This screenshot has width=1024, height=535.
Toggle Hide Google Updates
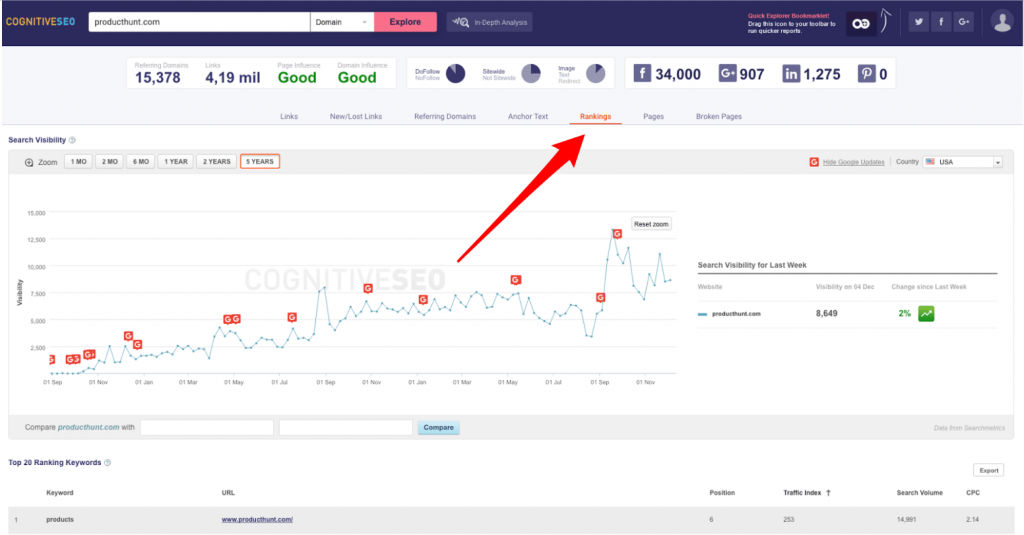click(x=853, y=162)
